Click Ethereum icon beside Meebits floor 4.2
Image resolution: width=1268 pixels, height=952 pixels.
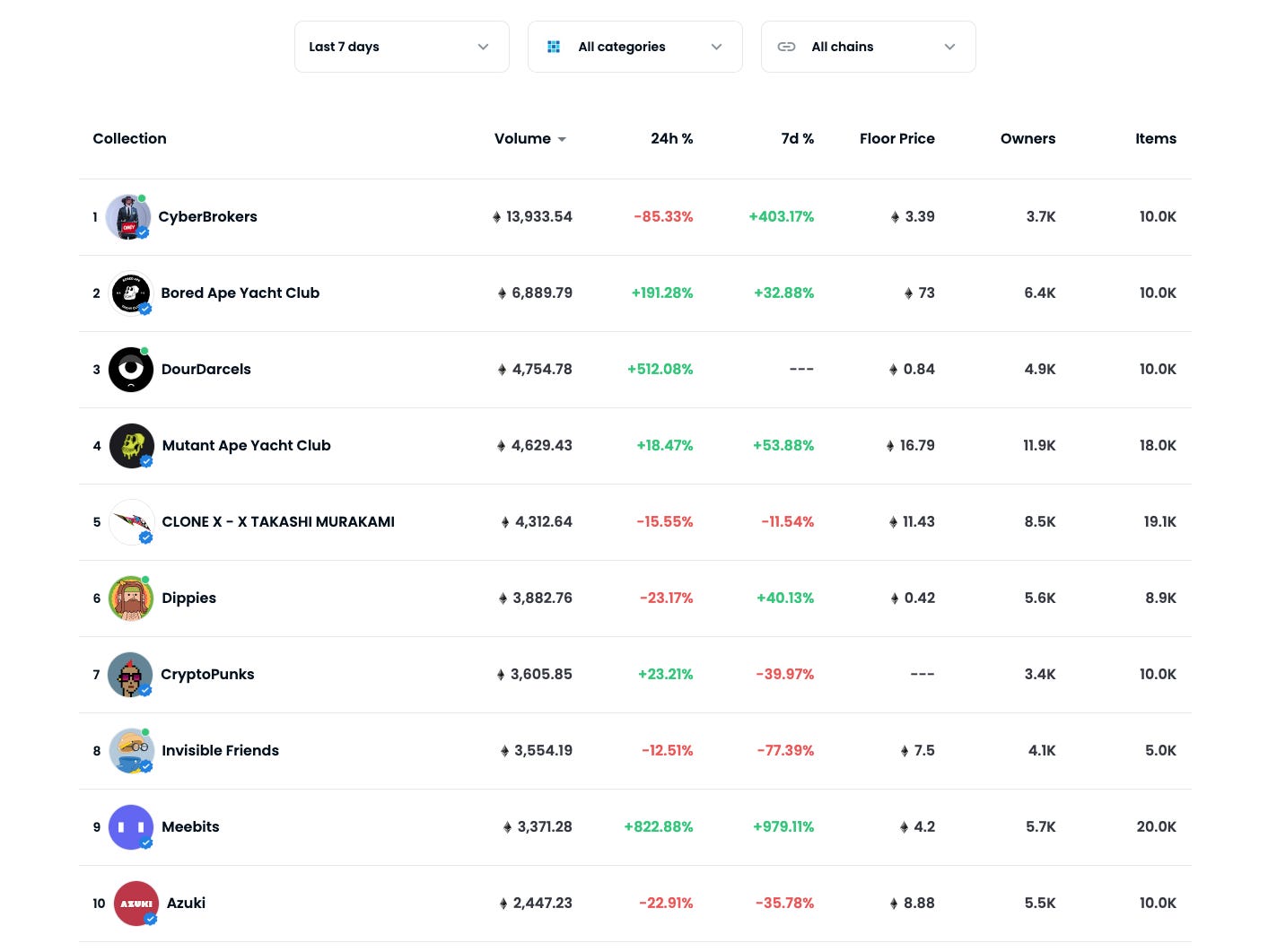tap(904, 827)
